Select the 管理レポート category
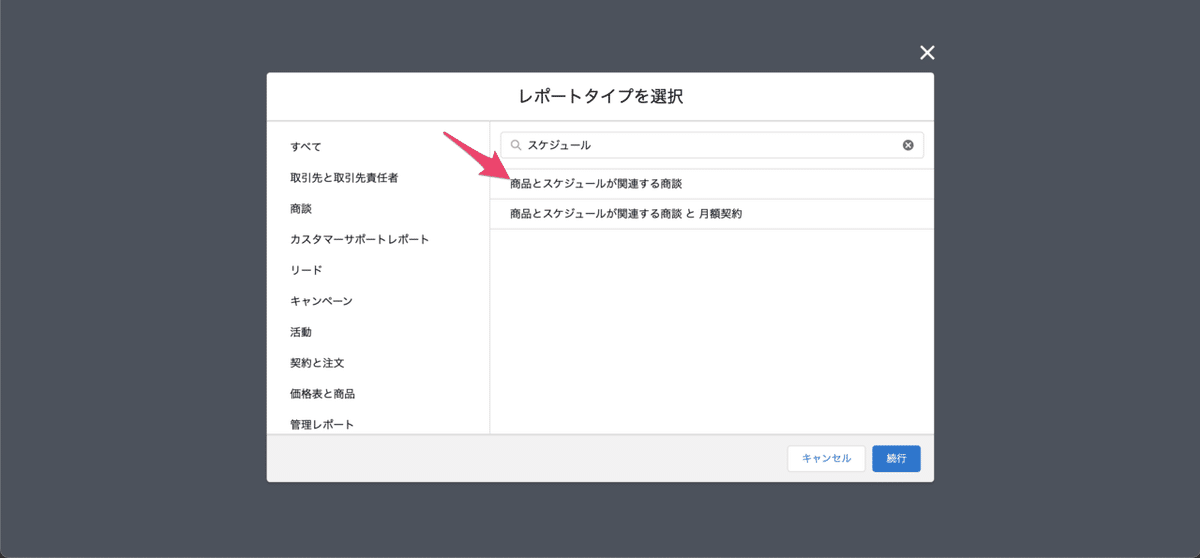This screenshot has height=558, width=1200. tap(322, 424)
